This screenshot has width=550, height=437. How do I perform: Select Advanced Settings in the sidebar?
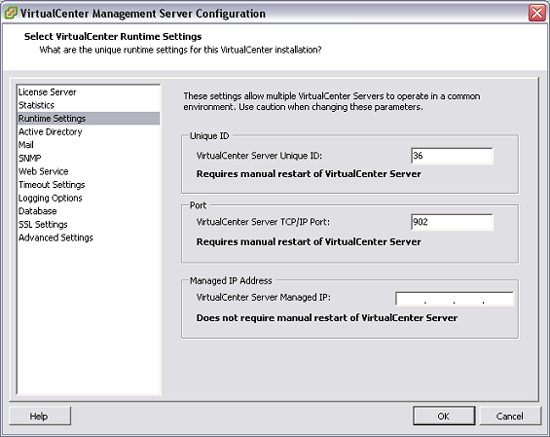pos(56,237)
